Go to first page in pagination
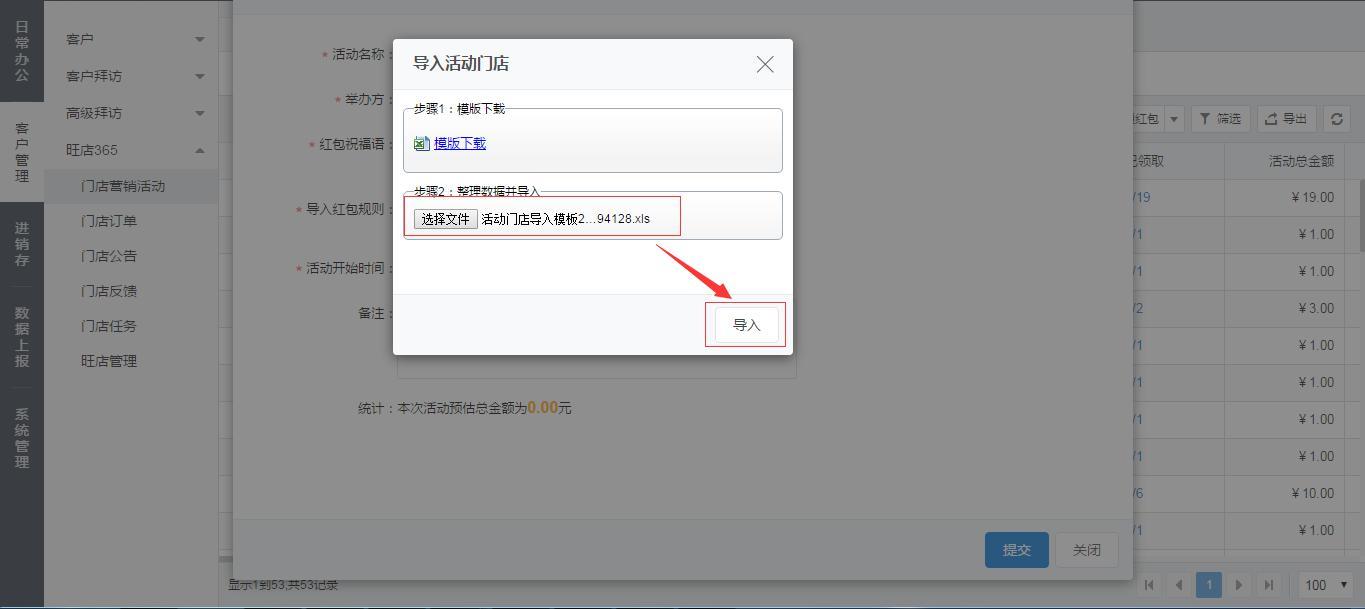The height and width of the screenshot is (609, 1365). (1149, 585)
